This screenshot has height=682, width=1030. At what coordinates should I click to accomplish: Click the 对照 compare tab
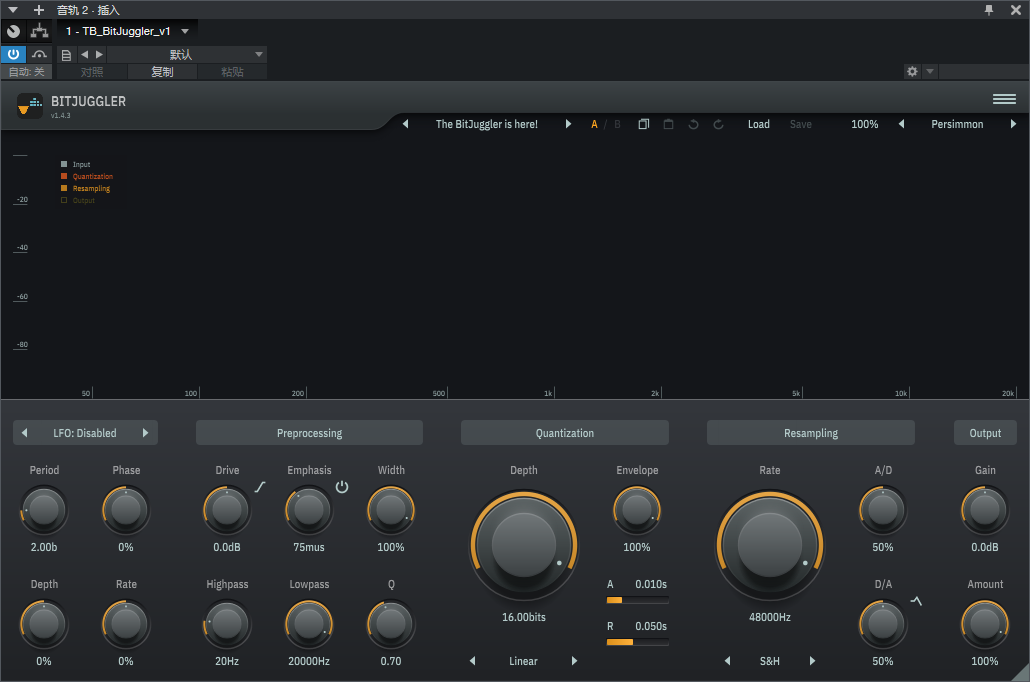(92, 72)
